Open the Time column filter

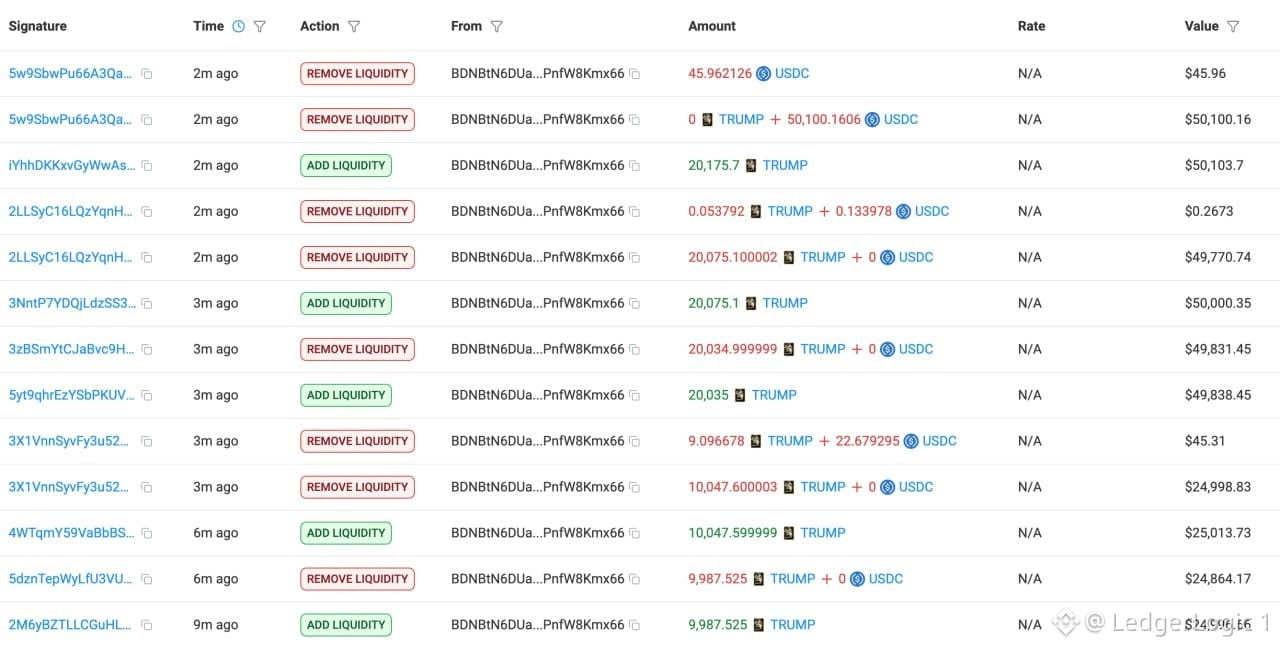click(x=260, y=27)
